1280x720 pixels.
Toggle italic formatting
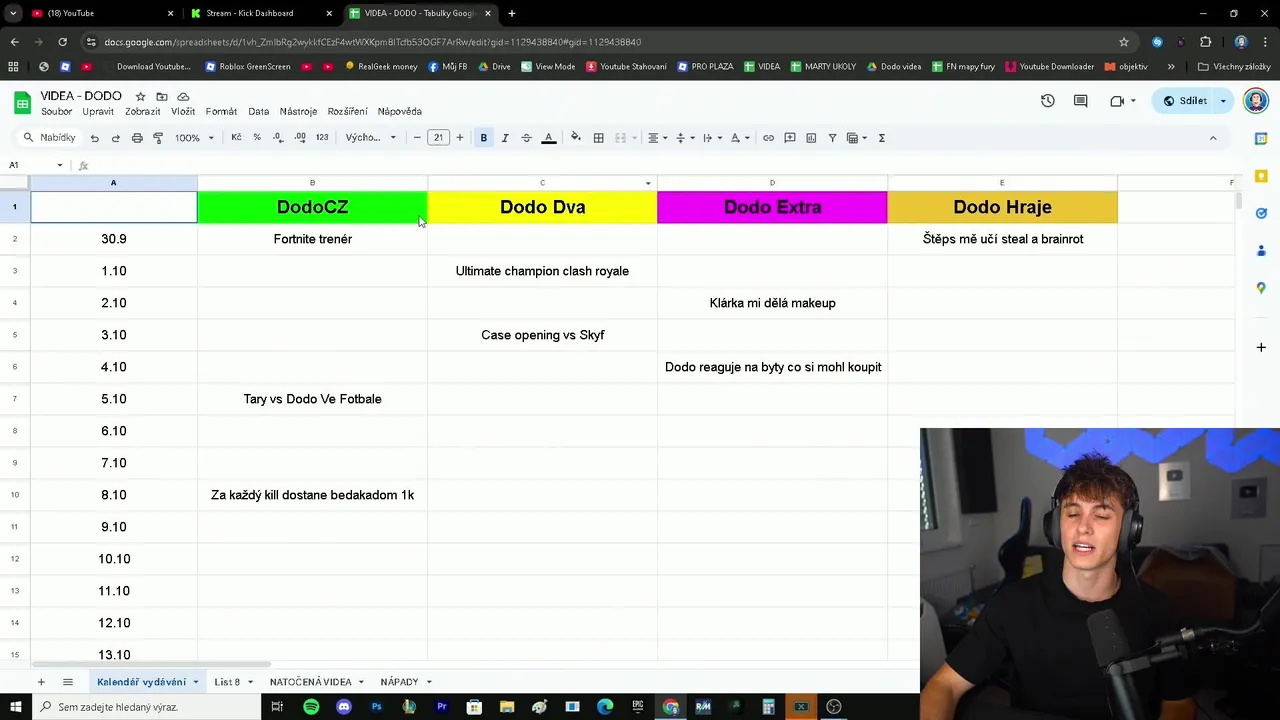[505, 138]
